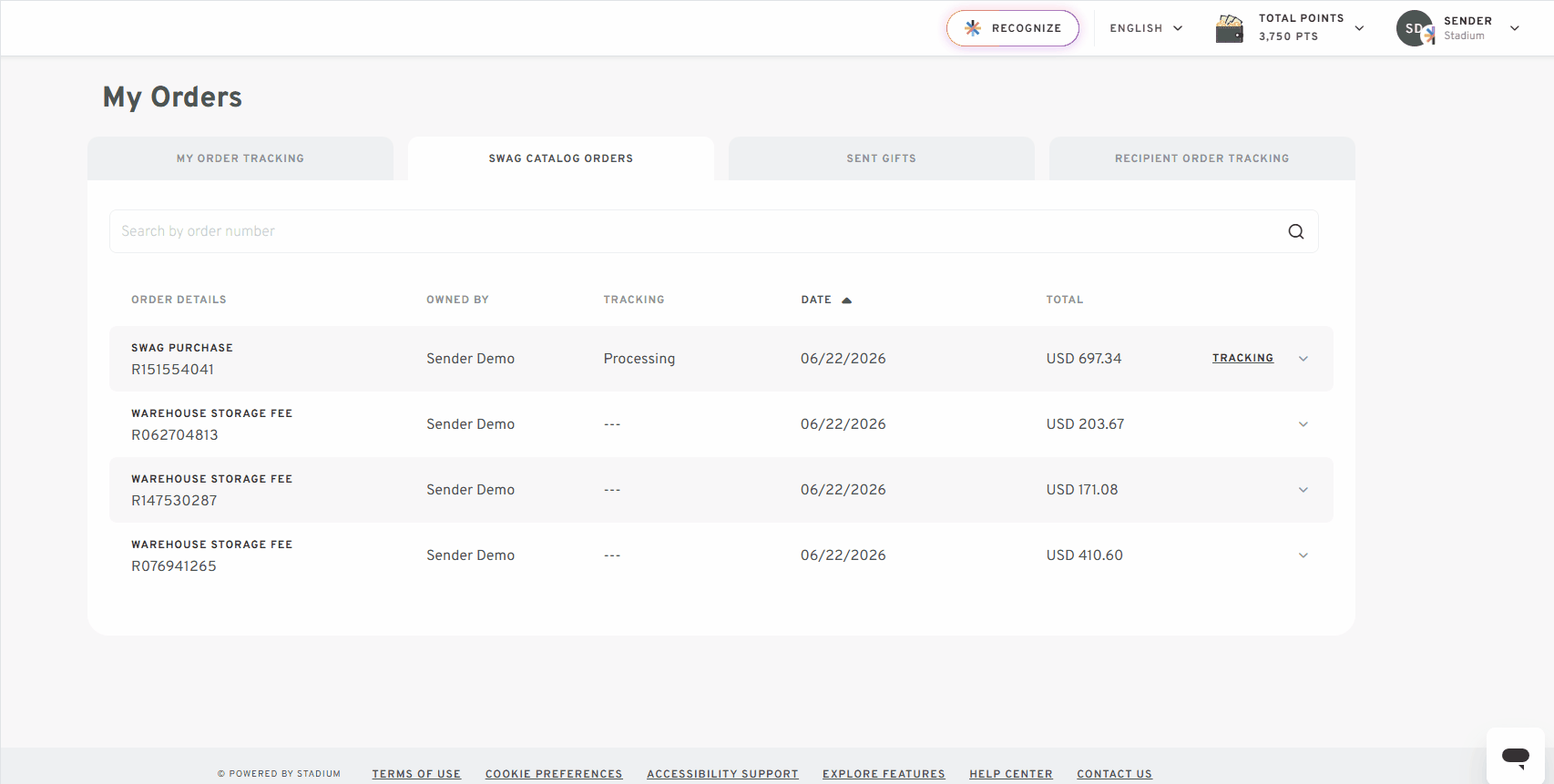Open the Help Center footer link
The height and width of the screenshot is (784, 1554).
click(1011, 774)
